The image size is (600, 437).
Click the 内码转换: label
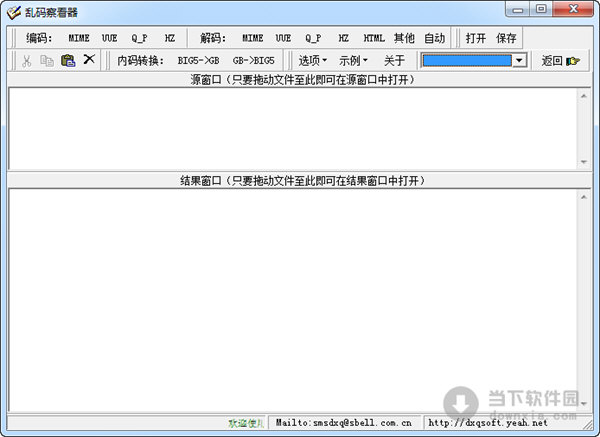click(140, 60)
